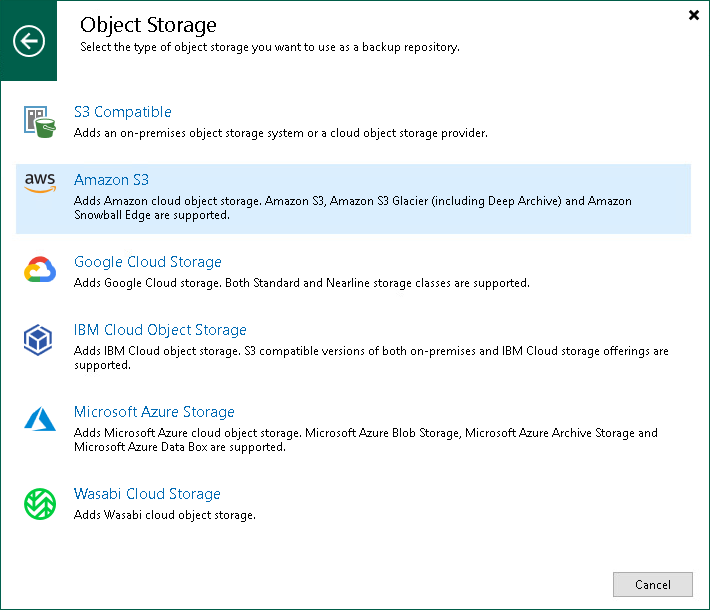Click the S3 Compatible bucket icon

(40, 122)
